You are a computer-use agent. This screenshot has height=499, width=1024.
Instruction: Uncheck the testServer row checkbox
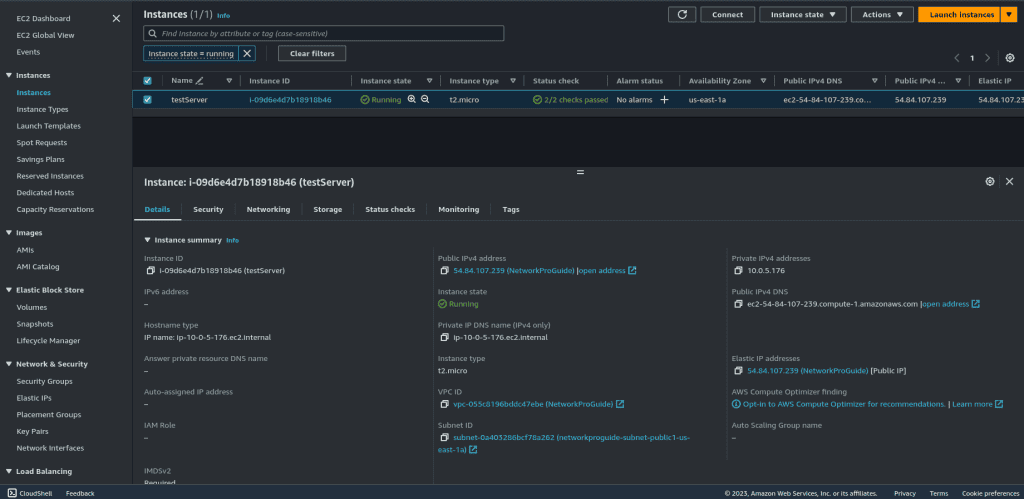[x=148, y=100]
